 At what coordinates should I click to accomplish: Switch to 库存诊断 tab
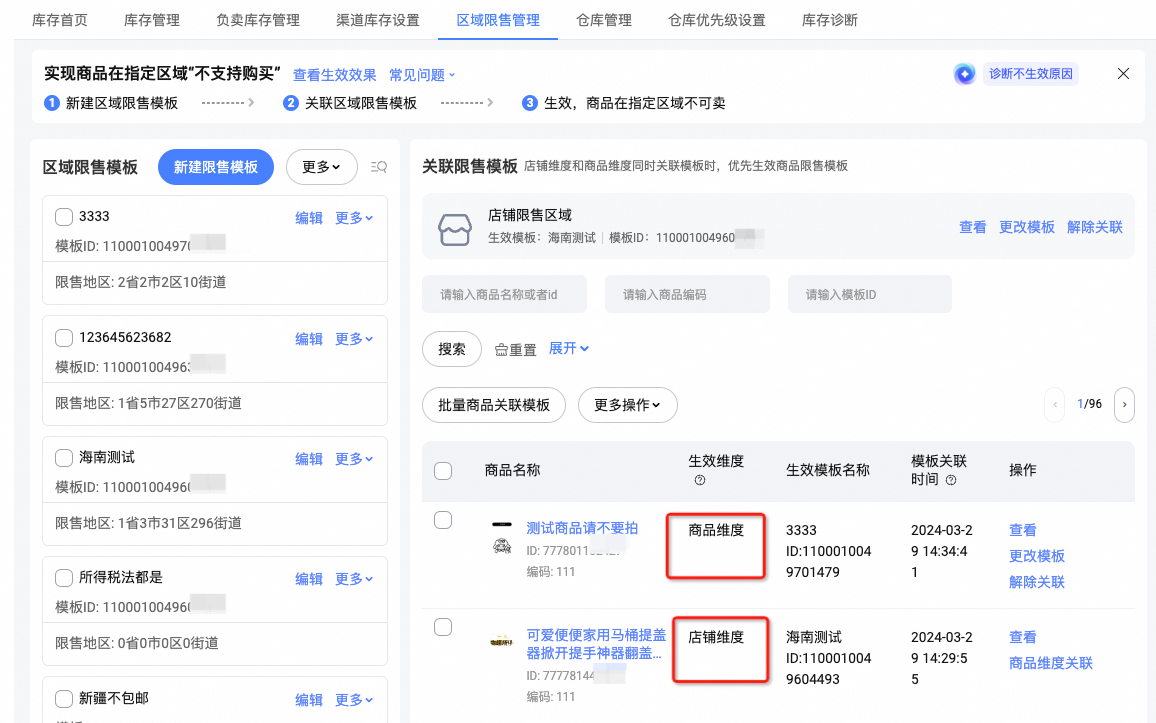pos(829,20)
